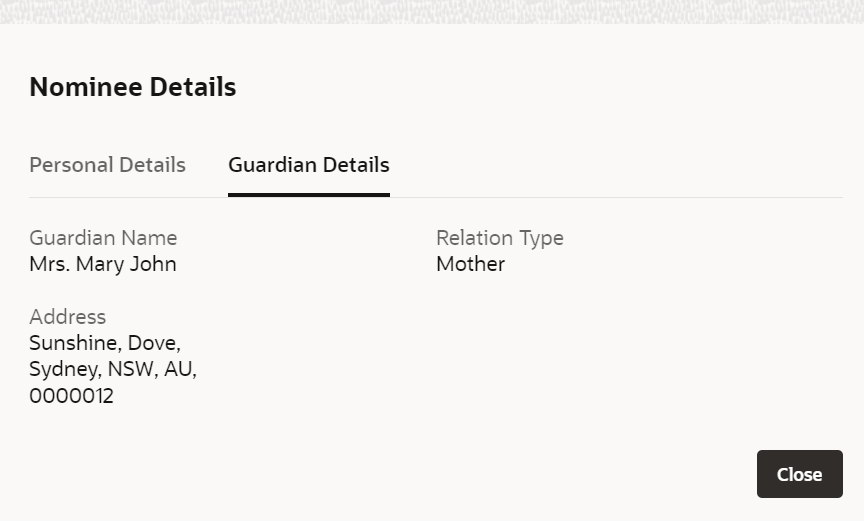This screenshot has width=864, height=521.
Task: Close the Nominee Details dialog
Action: tap(799, 474)
